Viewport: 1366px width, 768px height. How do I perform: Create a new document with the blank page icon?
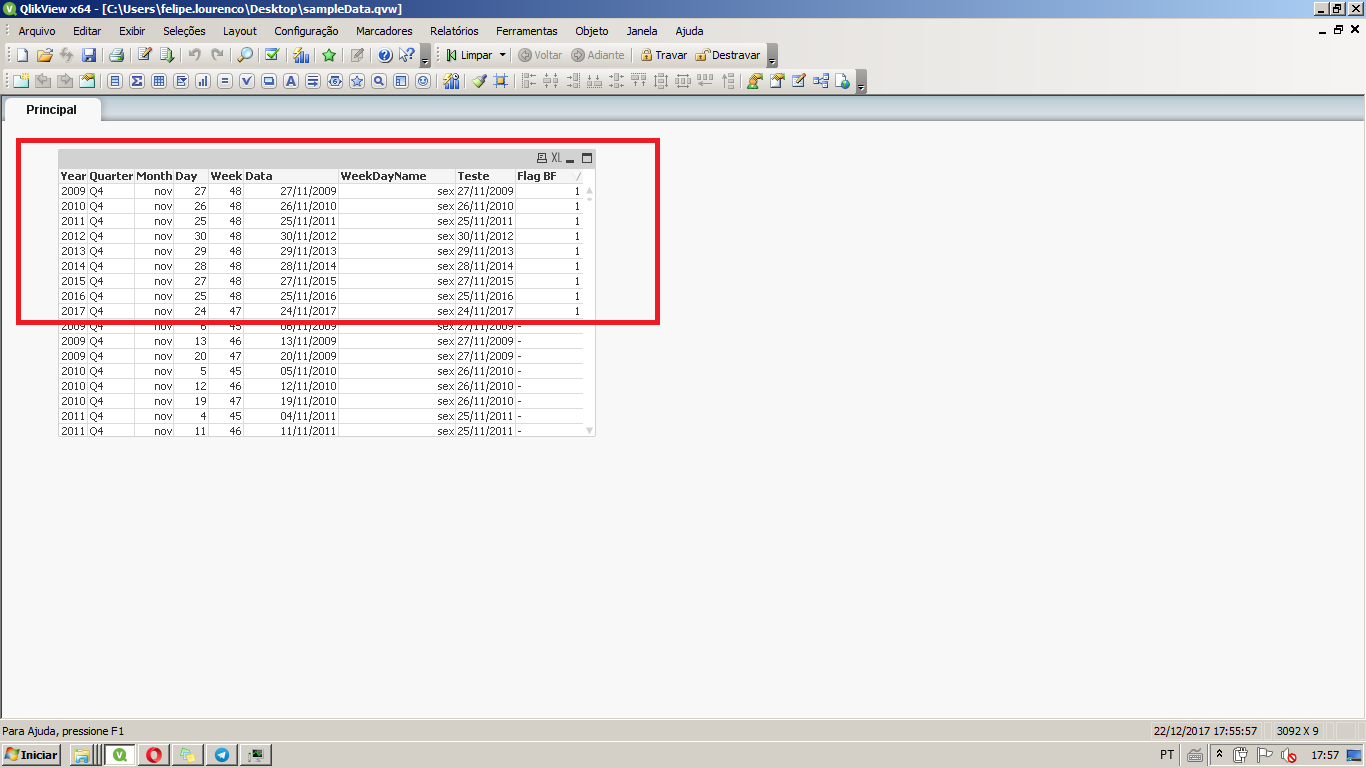tap(22, 55)
